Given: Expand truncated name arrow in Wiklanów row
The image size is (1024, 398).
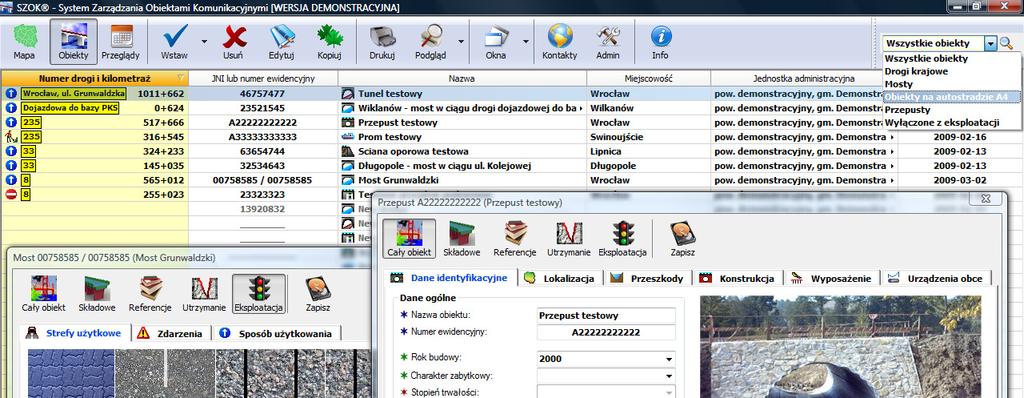Looking at the screenshot, I should [x=581, y=108].
